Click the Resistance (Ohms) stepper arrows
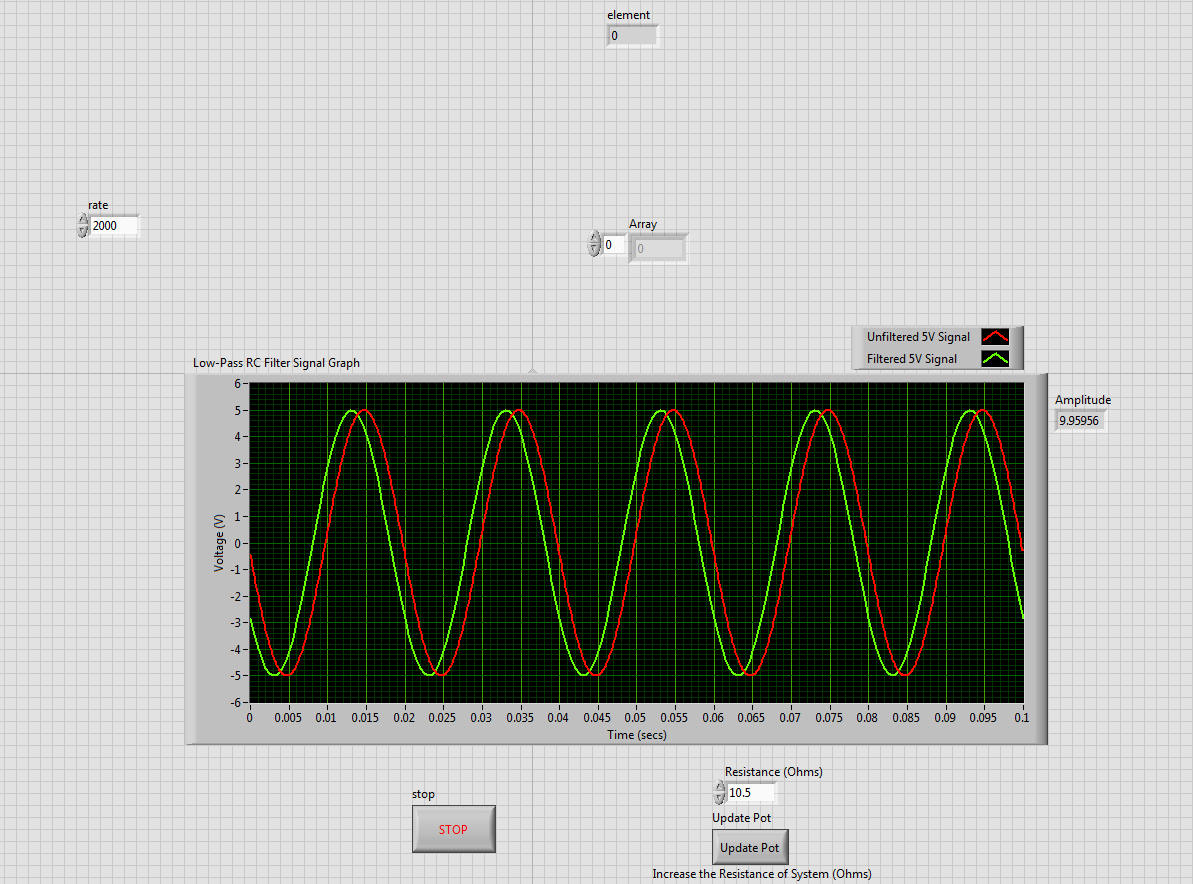This screenshot has height=884, width=1193. pos(720,793)
